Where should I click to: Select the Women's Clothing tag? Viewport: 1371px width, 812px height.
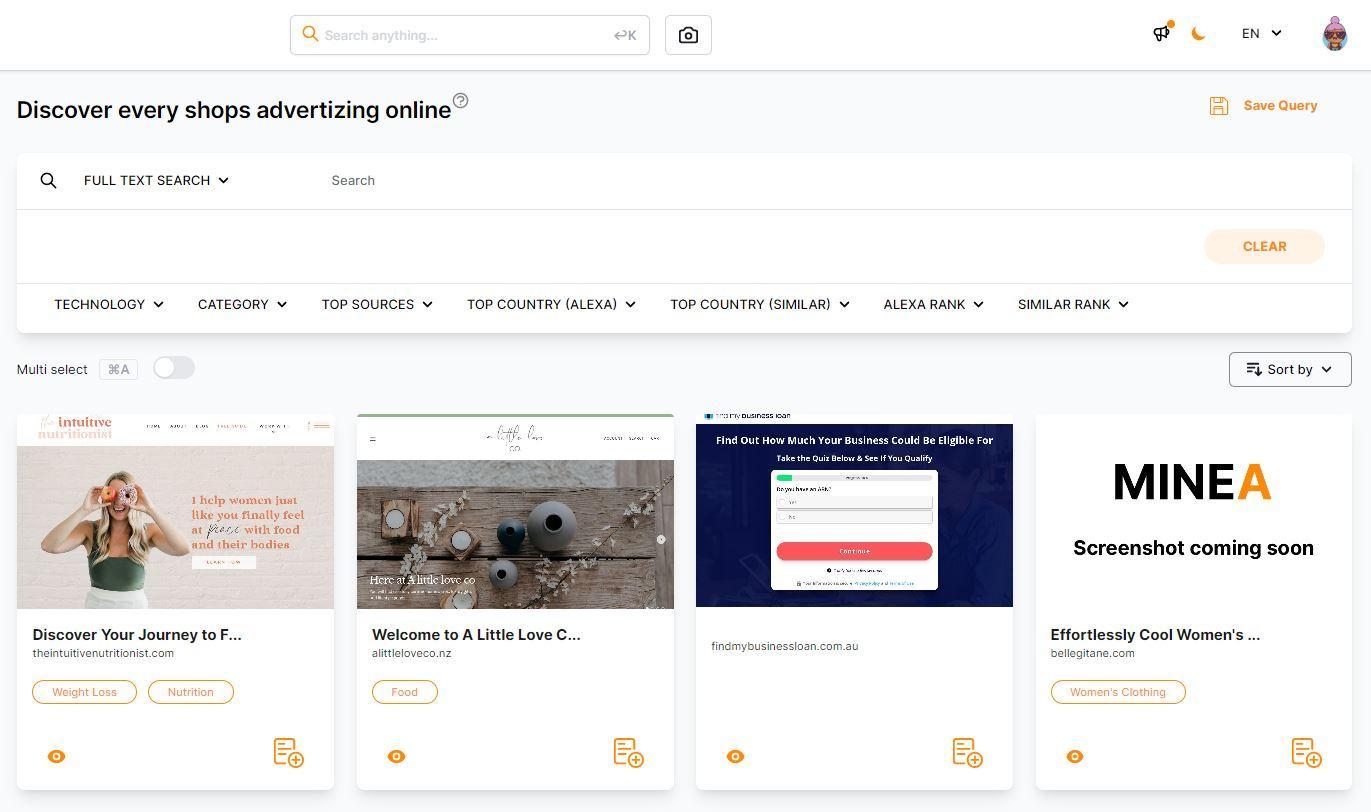tap(1118, 692)
